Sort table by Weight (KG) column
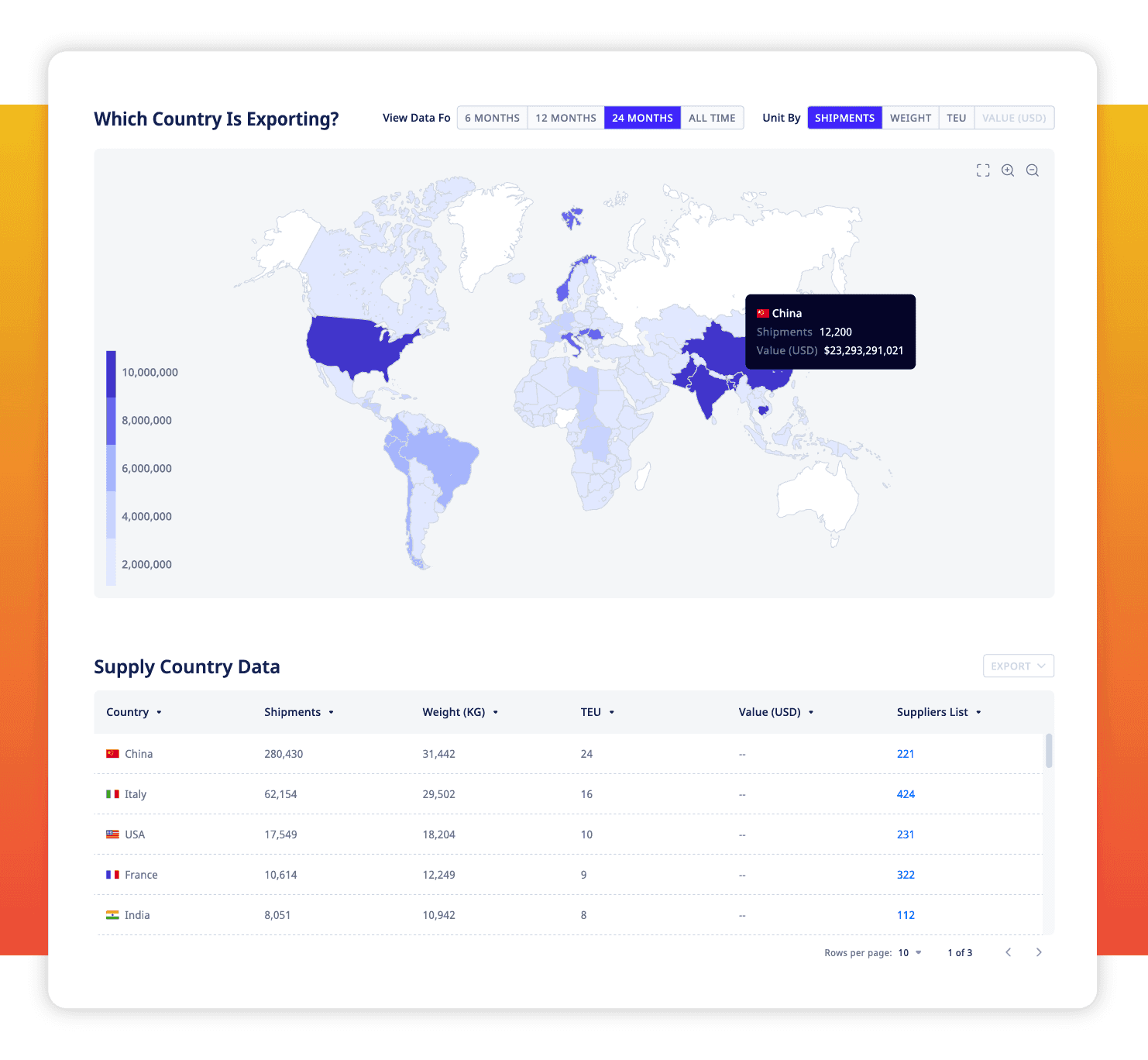 [x=460, y=712]
